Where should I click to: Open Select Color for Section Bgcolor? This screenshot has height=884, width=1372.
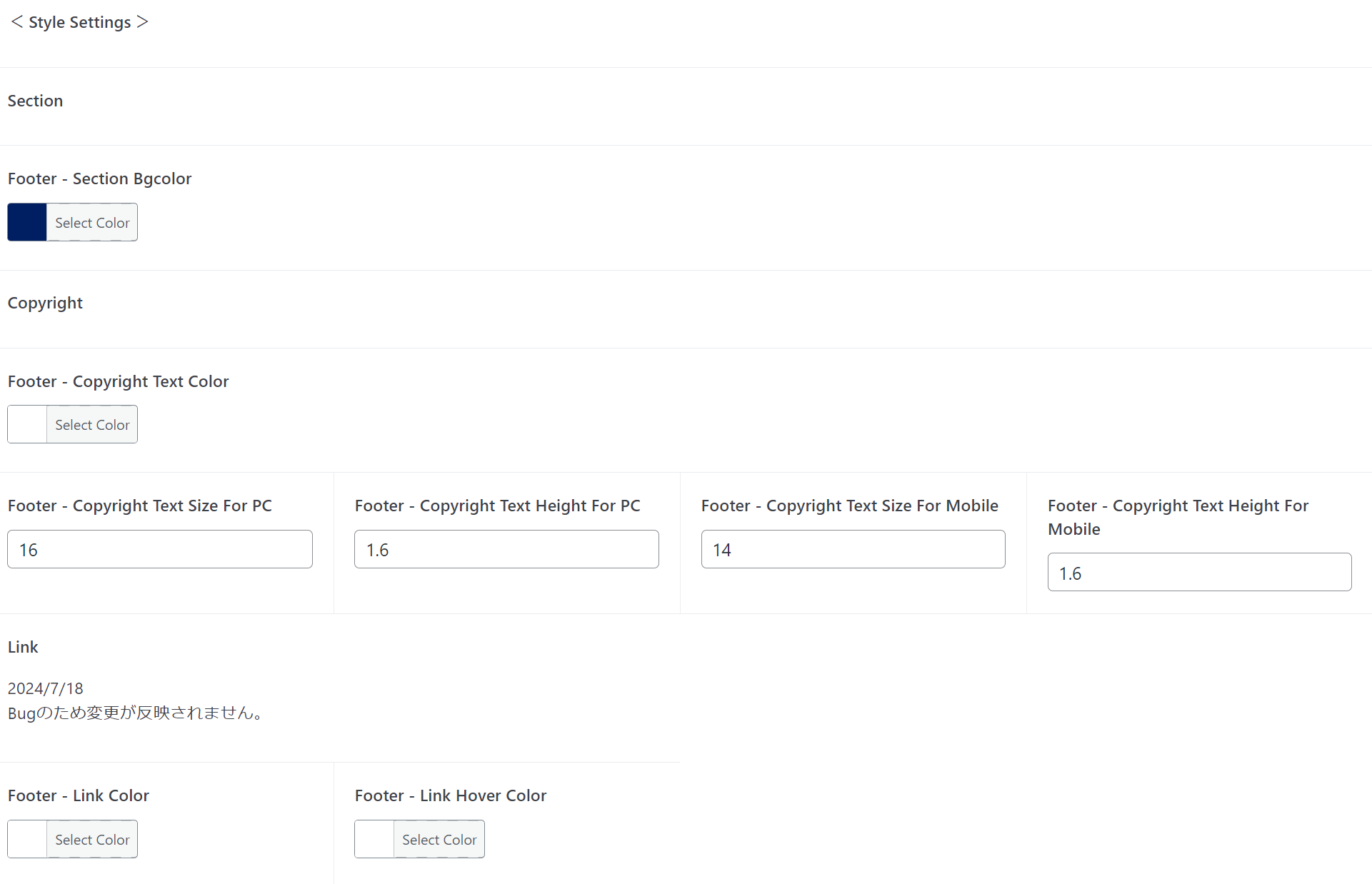pyautogui.click(x=92, y=222)
